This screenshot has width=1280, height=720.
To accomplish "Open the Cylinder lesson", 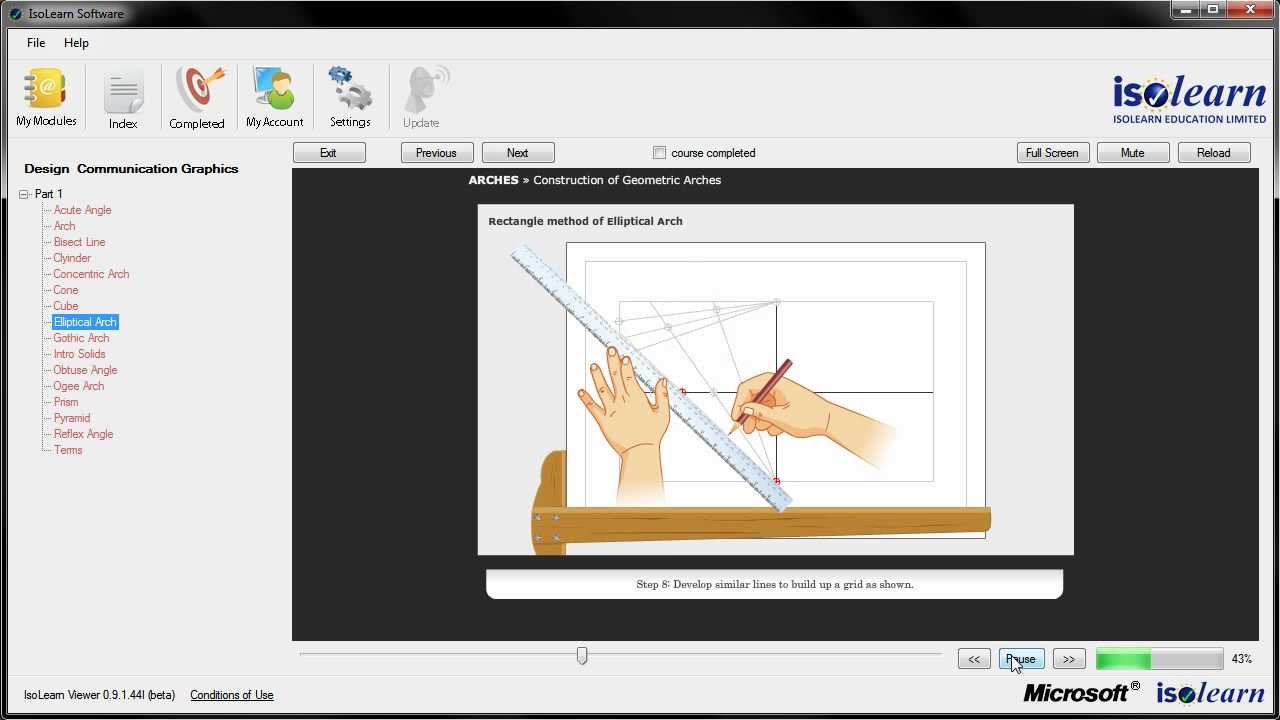I will coord(72,258).
